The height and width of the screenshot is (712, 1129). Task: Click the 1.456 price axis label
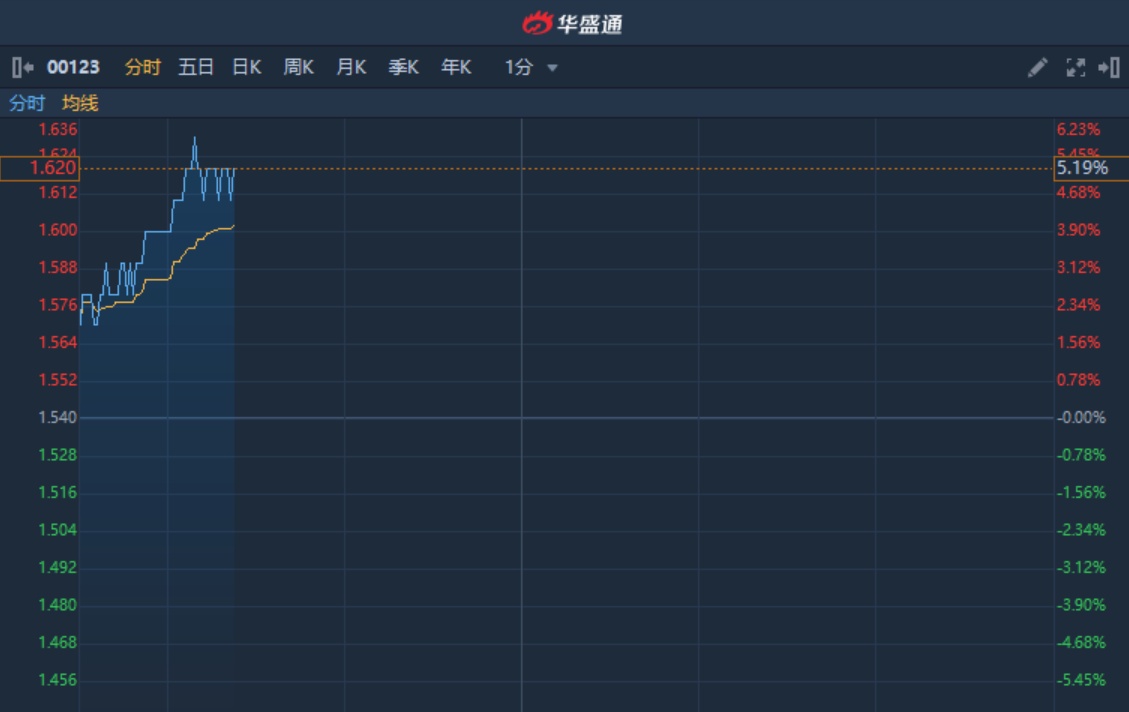click(x=58, y=680)
